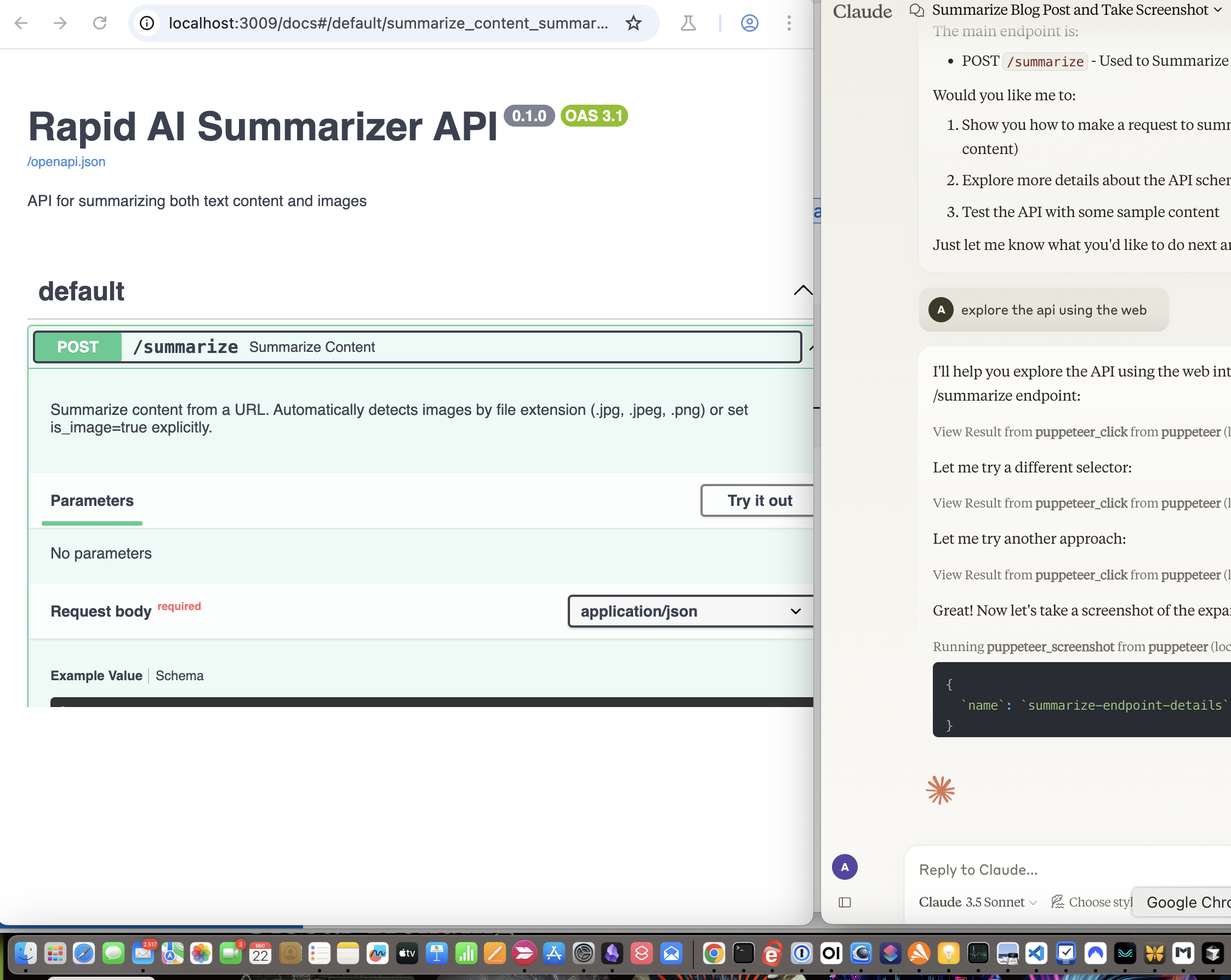Open Finder from the dock

tap(26, 953)
